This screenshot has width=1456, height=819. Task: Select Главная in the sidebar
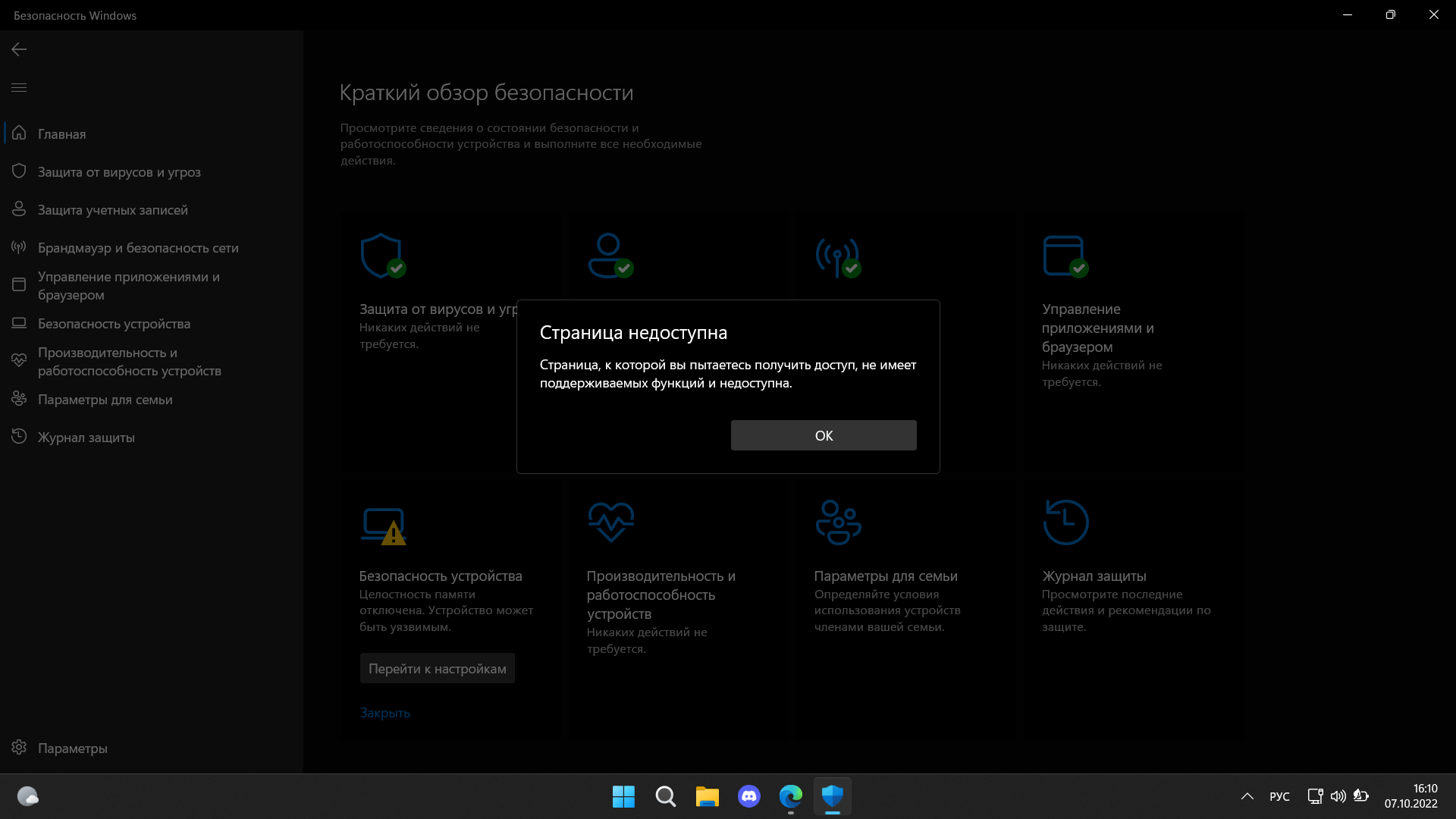coord(152,133)
